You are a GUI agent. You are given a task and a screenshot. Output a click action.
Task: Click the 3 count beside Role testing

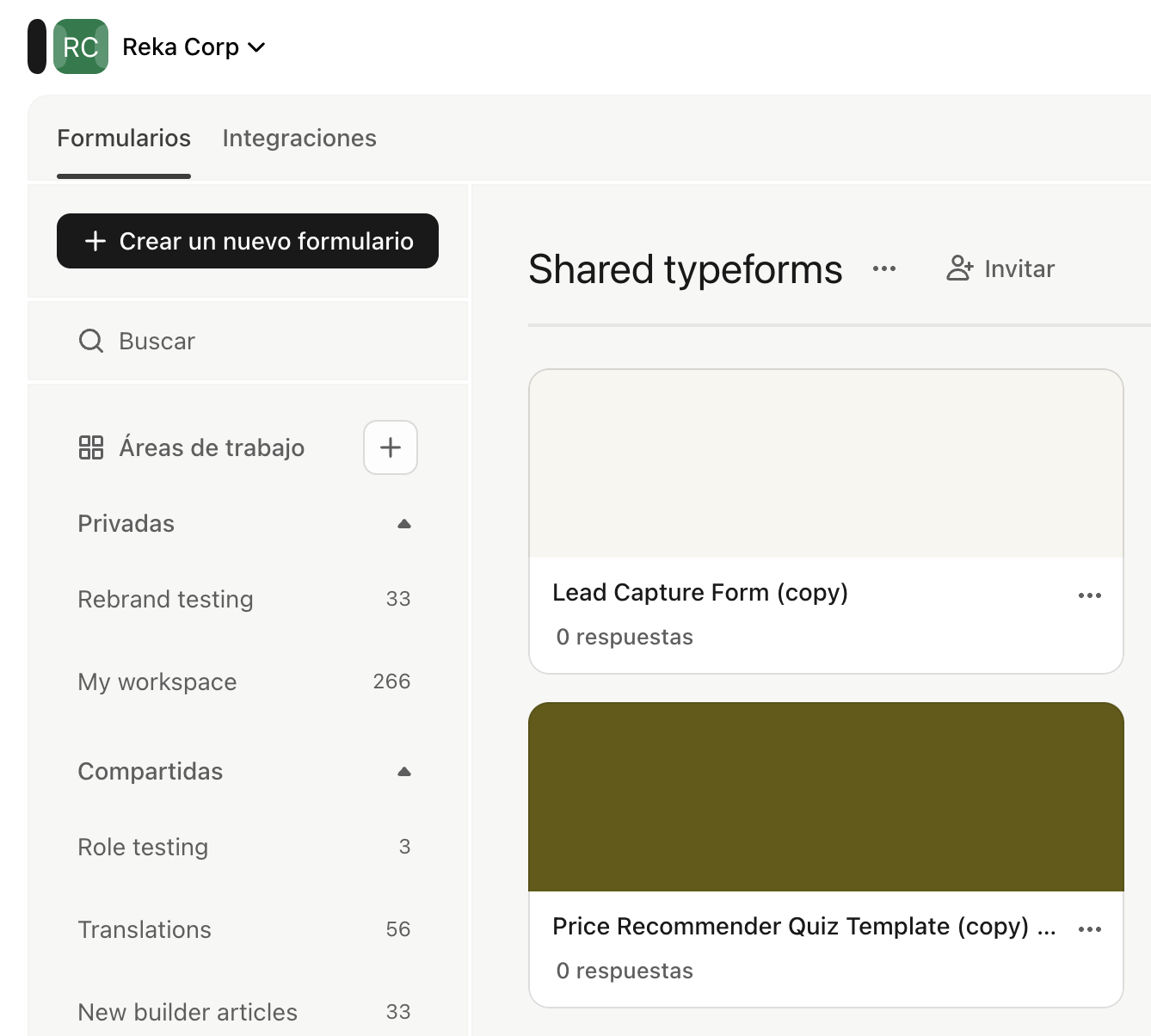pyautogui.click(x=404, y=847)
